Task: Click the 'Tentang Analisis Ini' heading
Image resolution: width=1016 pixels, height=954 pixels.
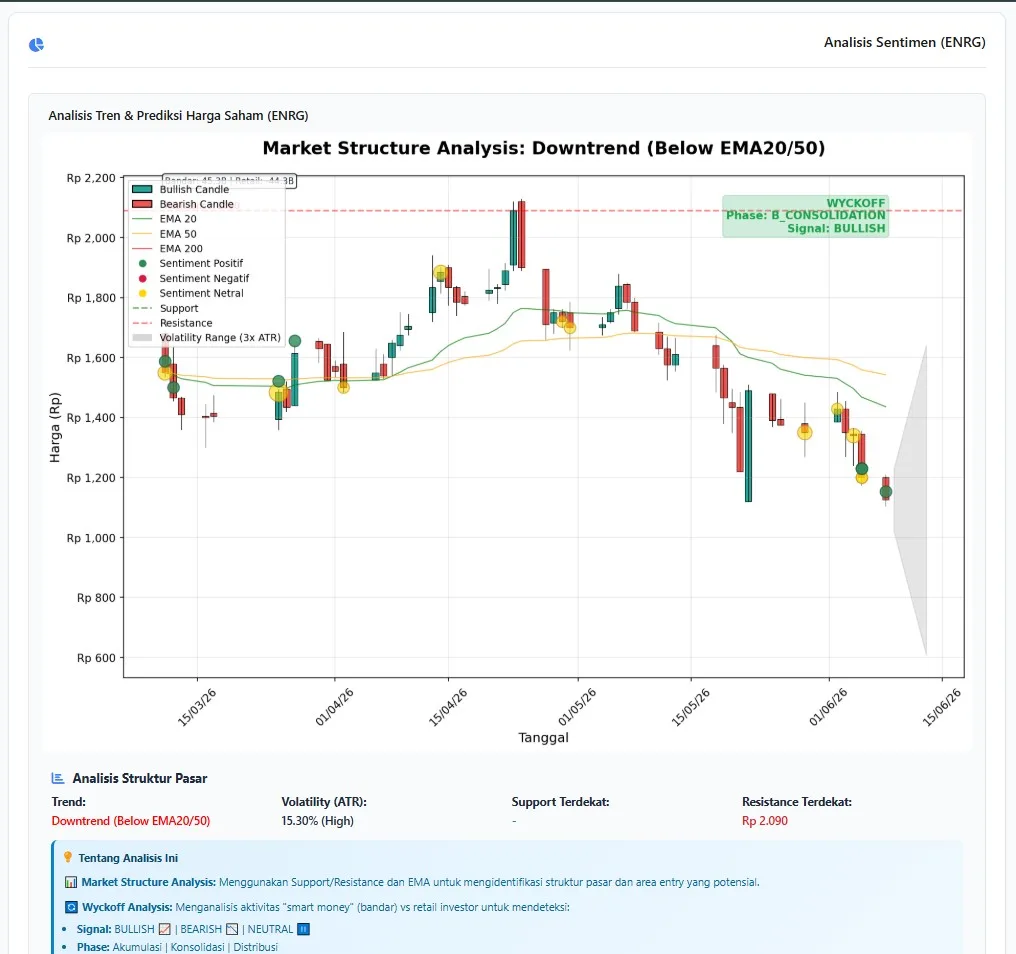Action: point(128,858)
